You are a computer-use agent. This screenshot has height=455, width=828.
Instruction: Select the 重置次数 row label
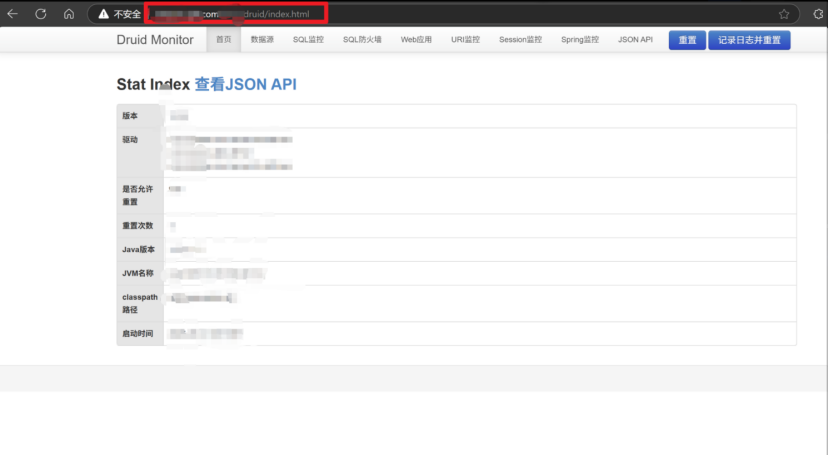click(138, 226)
